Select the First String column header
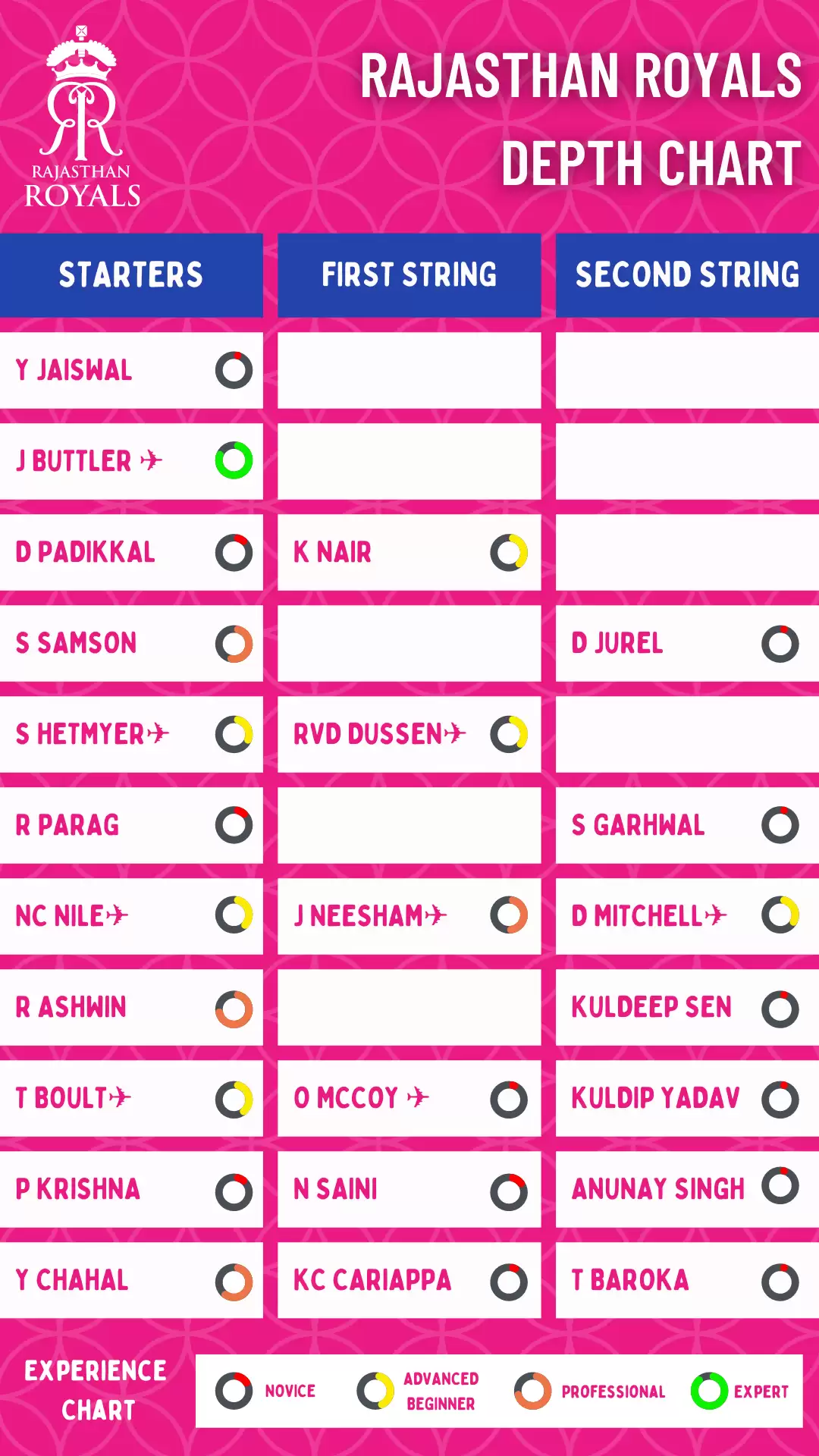Image resolution: width=819 pixels, height=1456 pixels. (409, 275)
